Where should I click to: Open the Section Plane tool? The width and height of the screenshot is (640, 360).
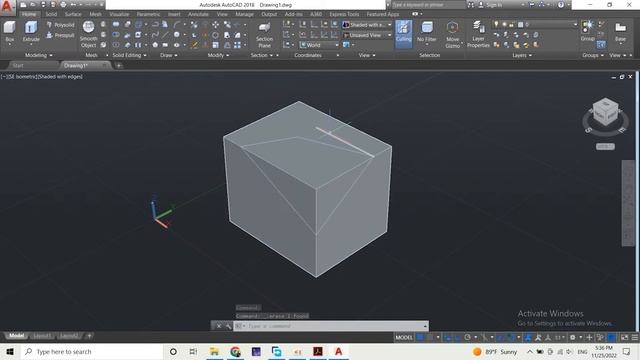pos(264,34)
